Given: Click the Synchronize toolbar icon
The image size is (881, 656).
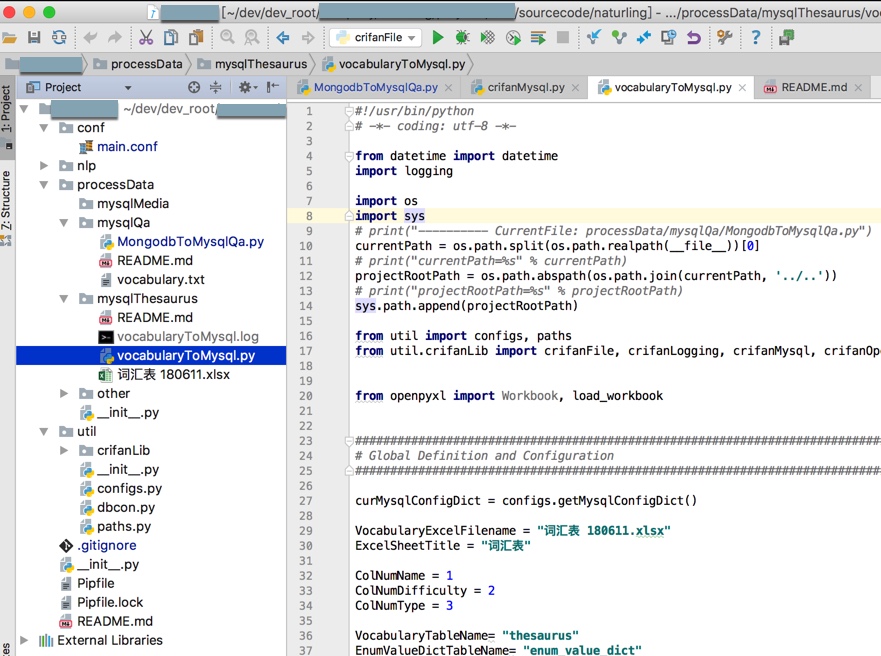Looking at the screenshot, I should click(x=59, y=38).
